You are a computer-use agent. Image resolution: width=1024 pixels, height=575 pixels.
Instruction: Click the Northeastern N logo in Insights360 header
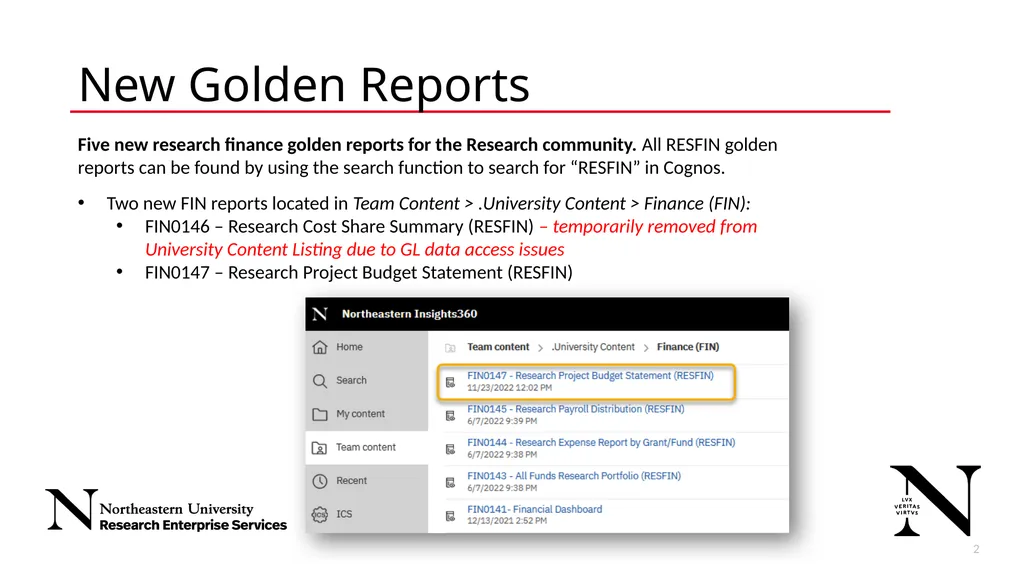pos(319,314)
